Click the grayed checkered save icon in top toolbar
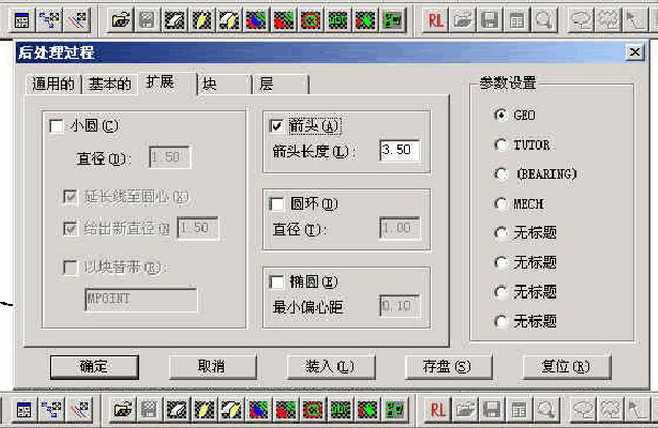658x428 pixels. click(147, 20)
